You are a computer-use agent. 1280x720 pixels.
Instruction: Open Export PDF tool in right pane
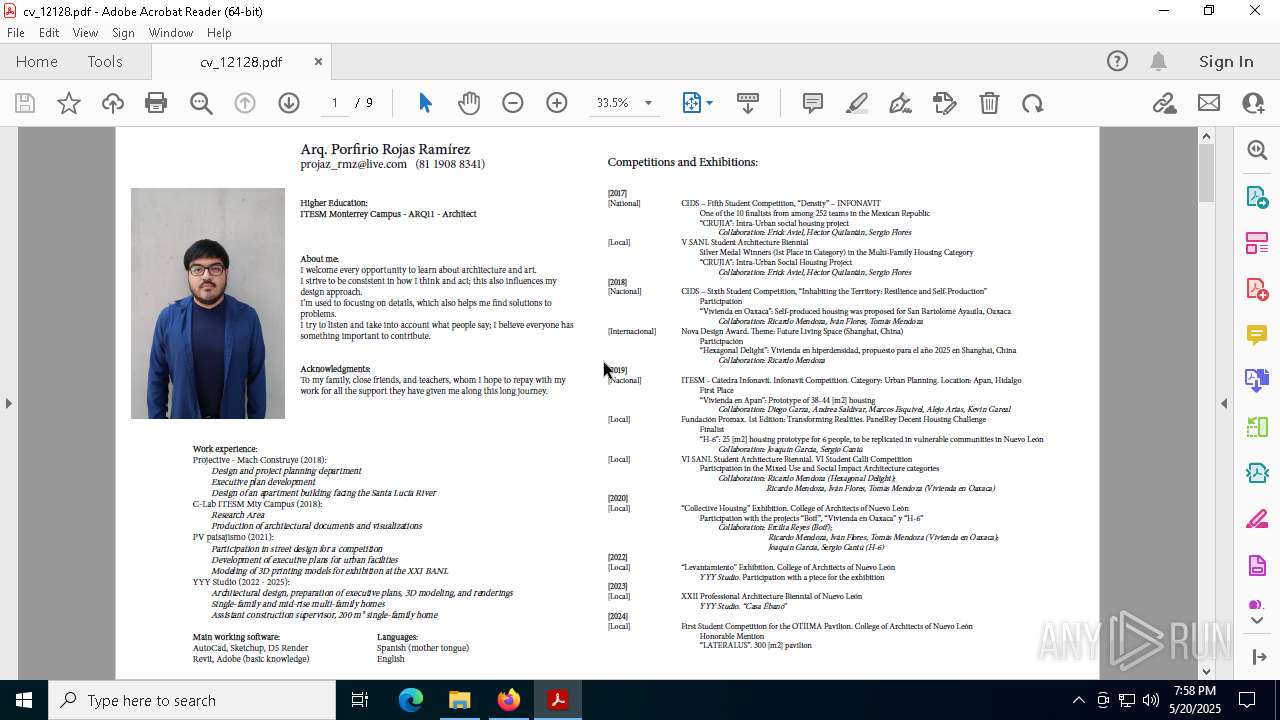[x=1257, y=196]
